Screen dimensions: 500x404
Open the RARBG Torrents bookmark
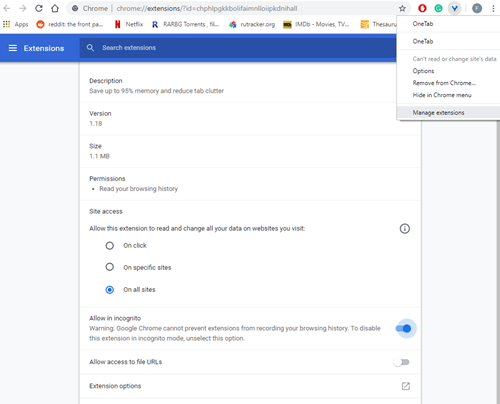pyautogui.click(x=185, y=24)
